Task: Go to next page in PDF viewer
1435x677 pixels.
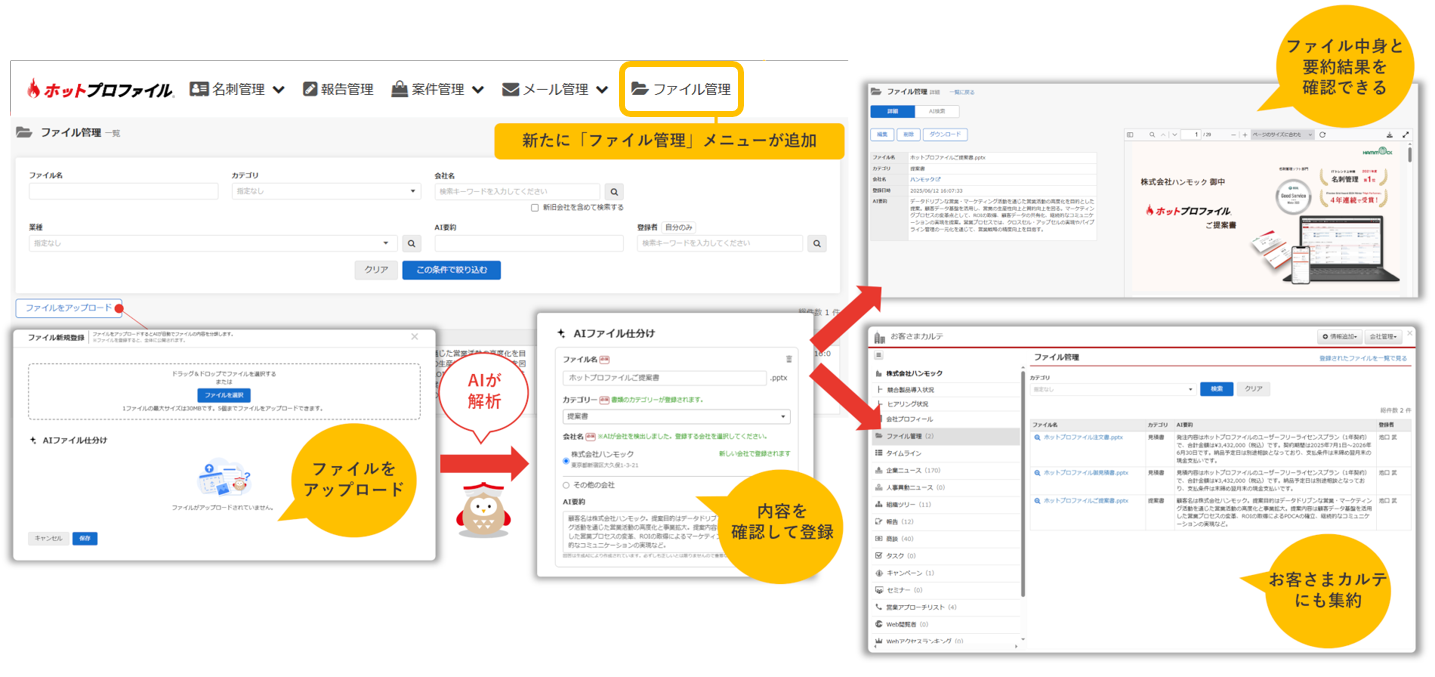Action: coord(1174,135)
